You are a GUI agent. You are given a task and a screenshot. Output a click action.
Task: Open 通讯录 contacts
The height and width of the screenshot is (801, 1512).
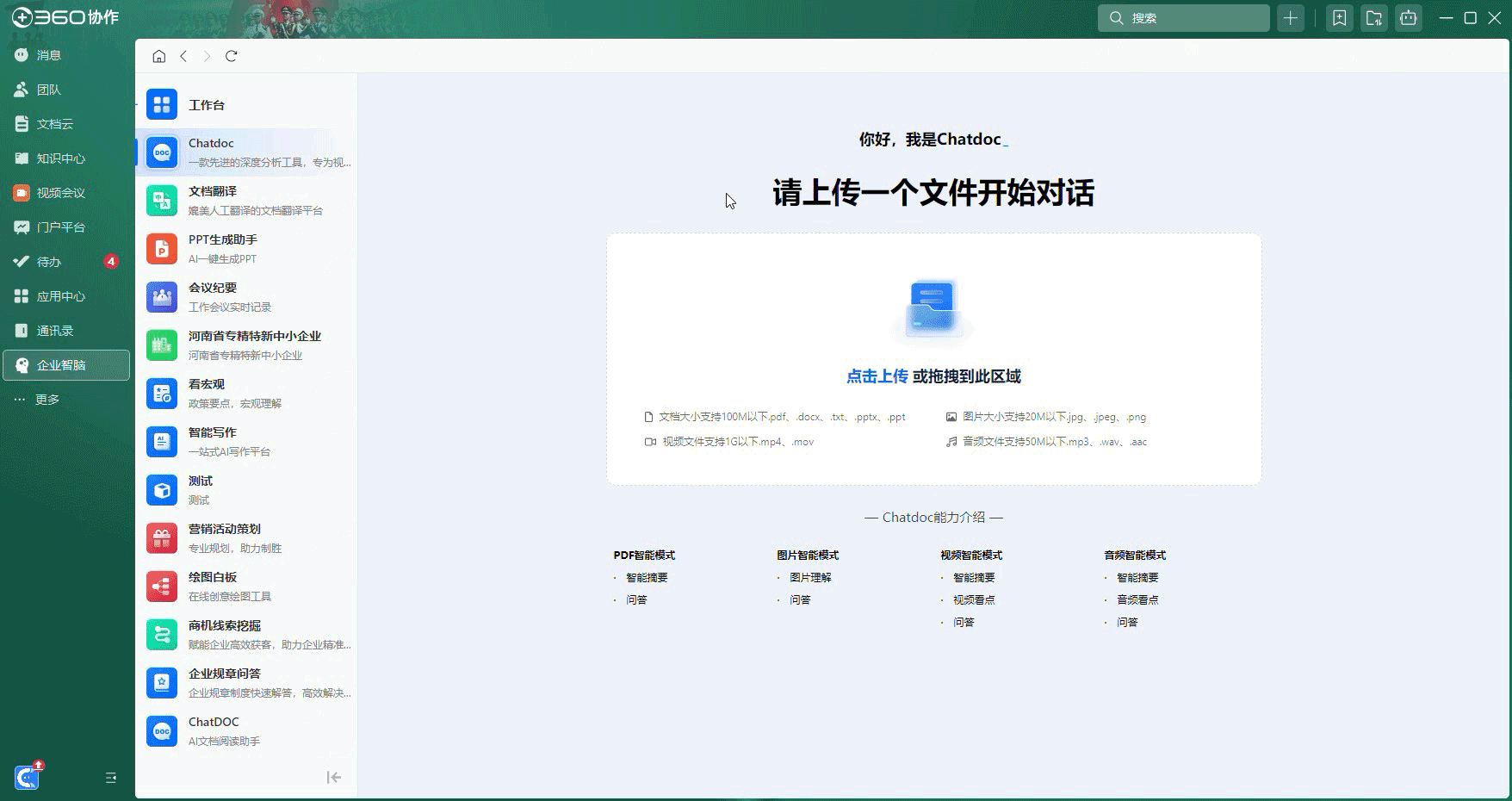coord(66,331)
